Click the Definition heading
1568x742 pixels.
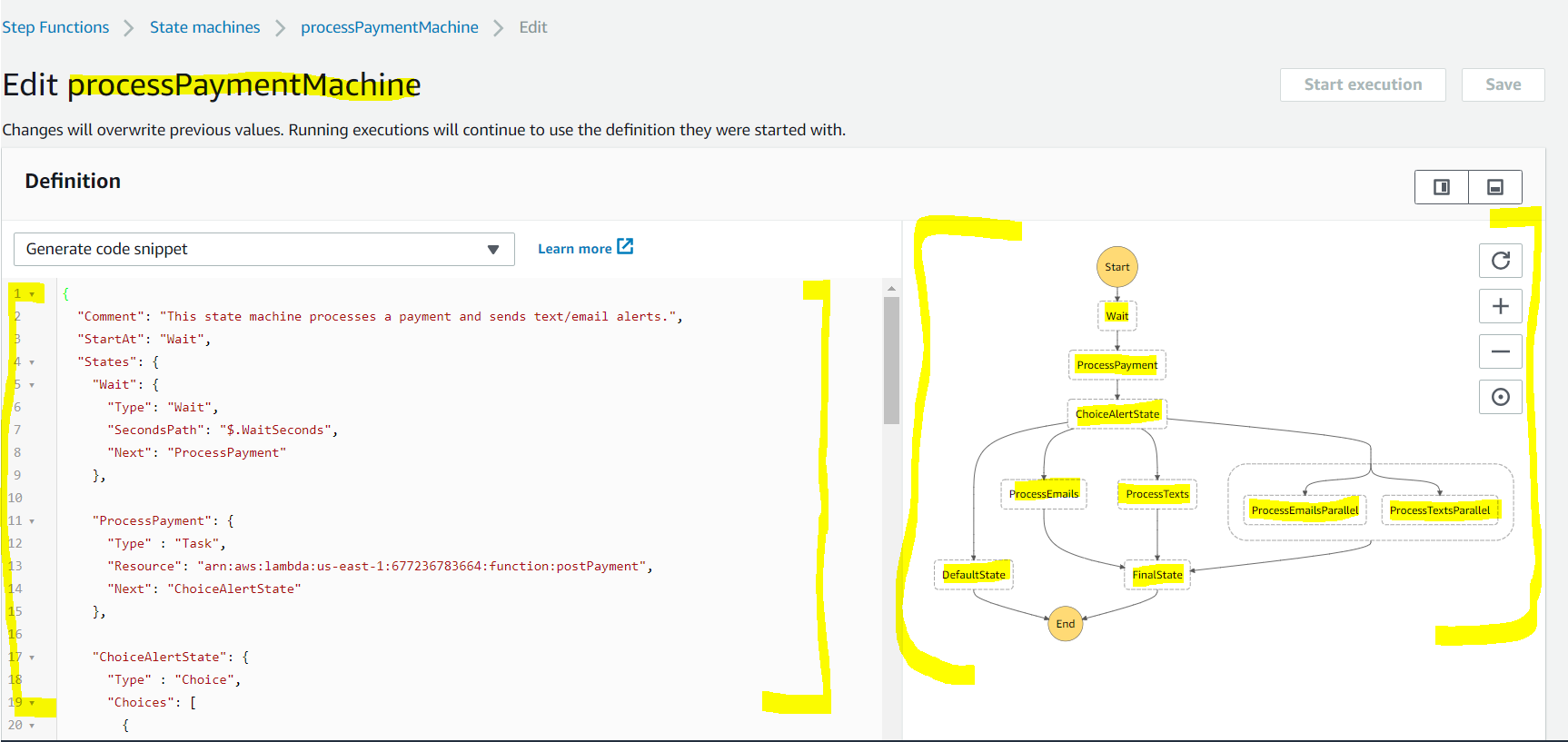click(73, 181)
